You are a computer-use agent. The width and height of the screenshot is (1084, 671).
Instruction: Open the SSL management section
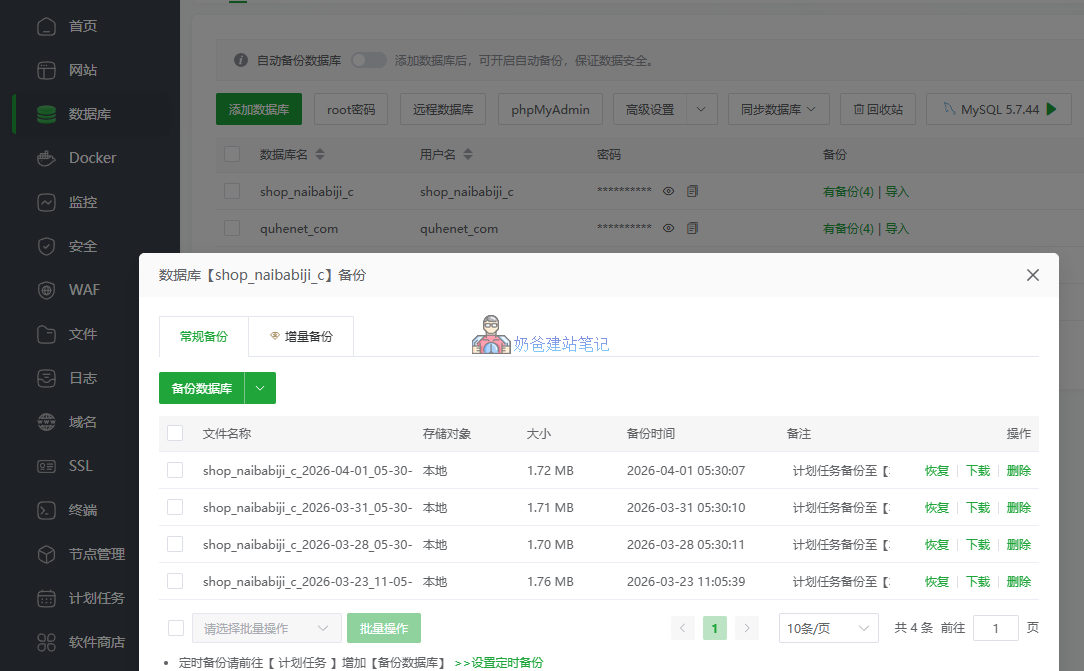79,465
